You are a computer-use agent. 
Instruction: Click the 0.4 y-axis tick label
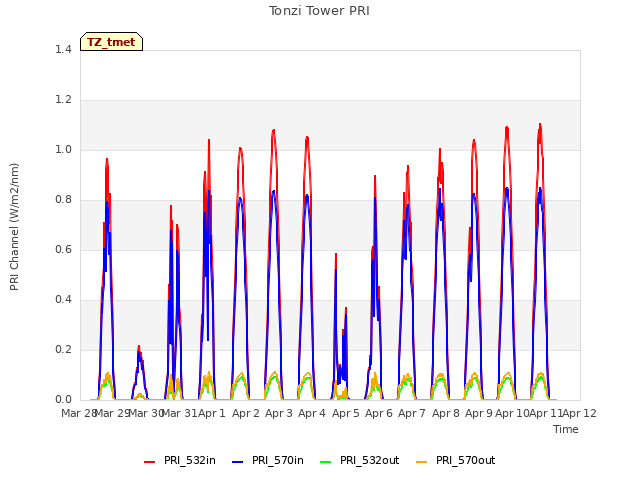point(63,300)
